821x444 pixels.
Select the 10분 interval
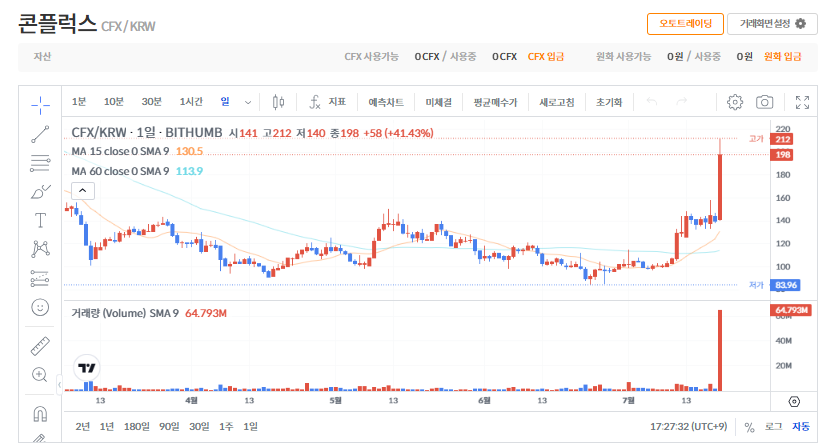114,102
